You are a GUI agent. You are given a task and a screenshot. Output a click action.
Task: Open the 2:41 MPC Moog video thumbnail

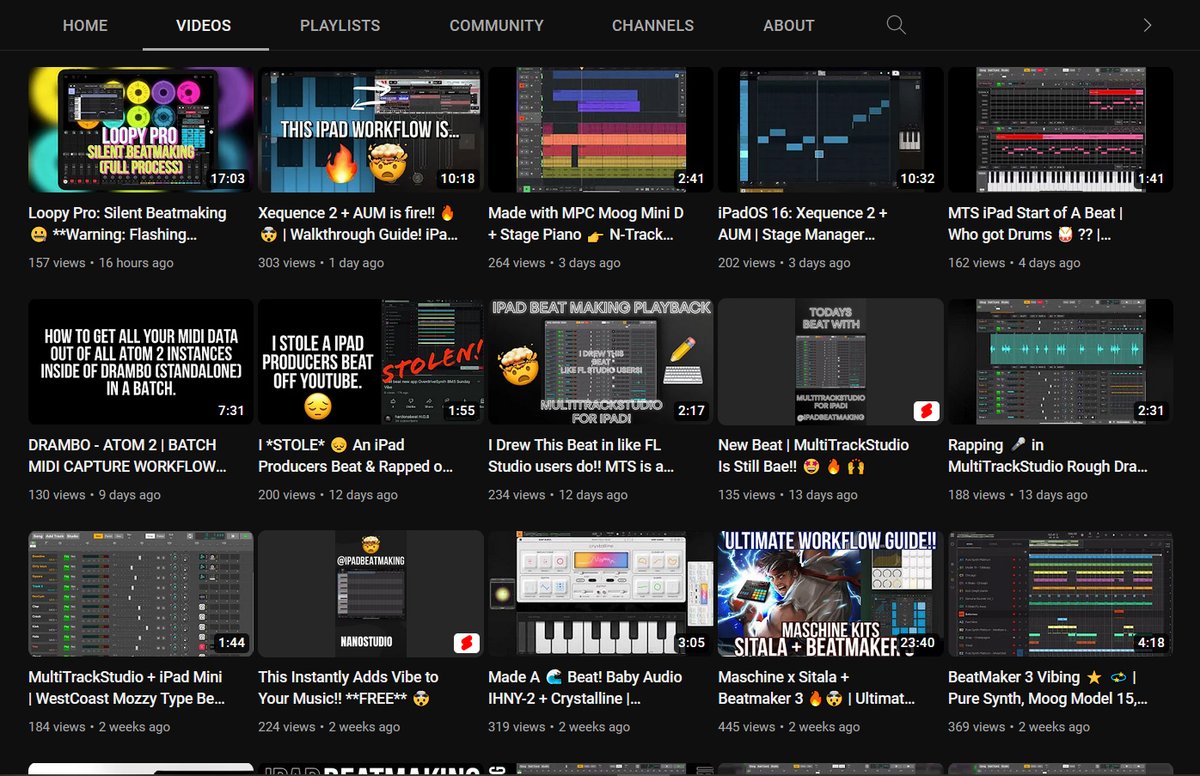[x=601, y=130]
